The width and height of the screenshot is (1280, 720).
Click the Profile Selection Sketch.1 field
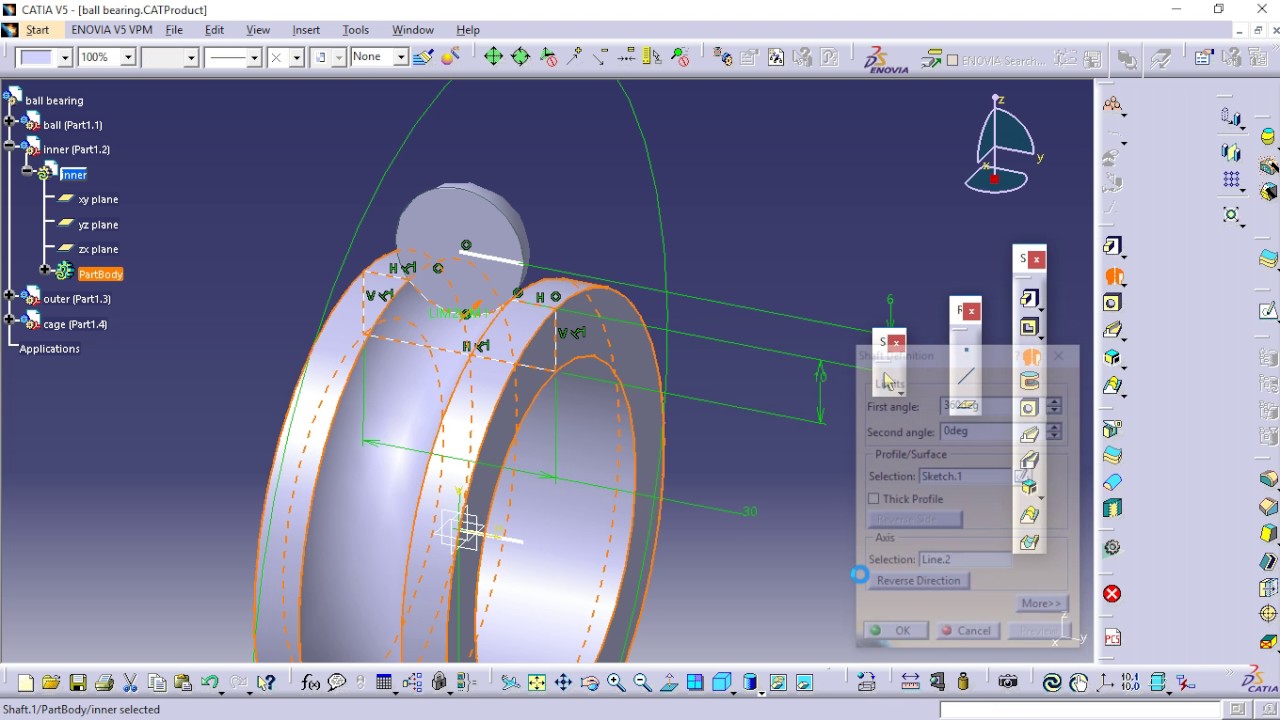(965, 476)
